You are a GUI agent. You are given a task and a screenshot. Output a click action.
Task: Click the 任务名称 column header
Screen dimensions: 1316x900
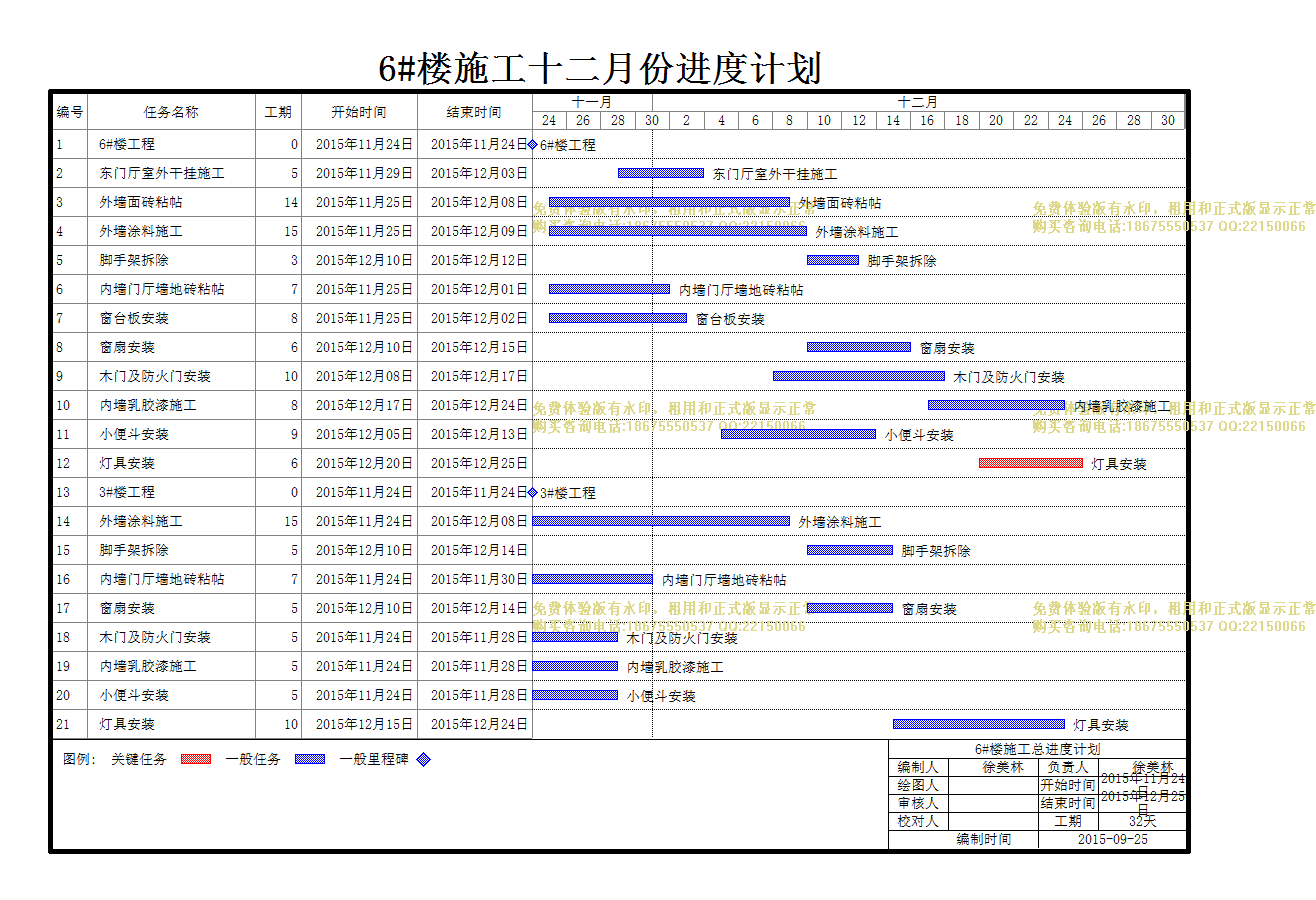point(171,112)
